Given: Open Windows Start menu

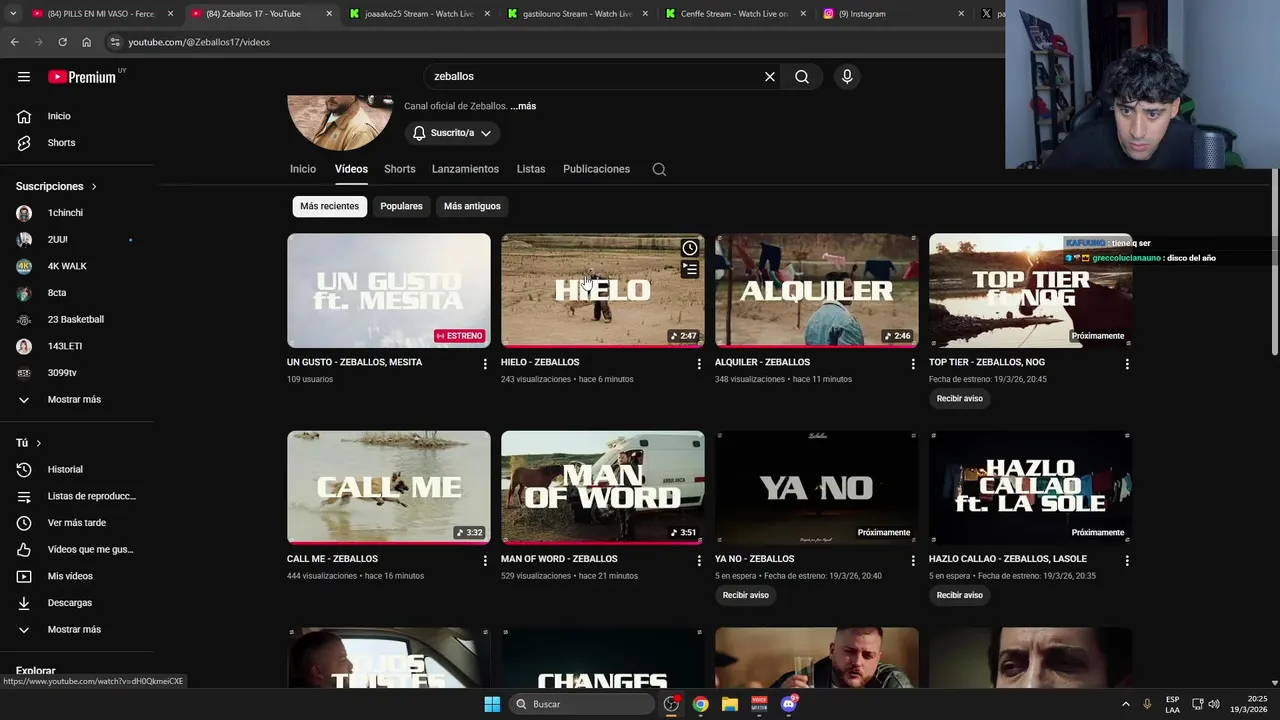Looking at the screenshot, I should (492, 704).
